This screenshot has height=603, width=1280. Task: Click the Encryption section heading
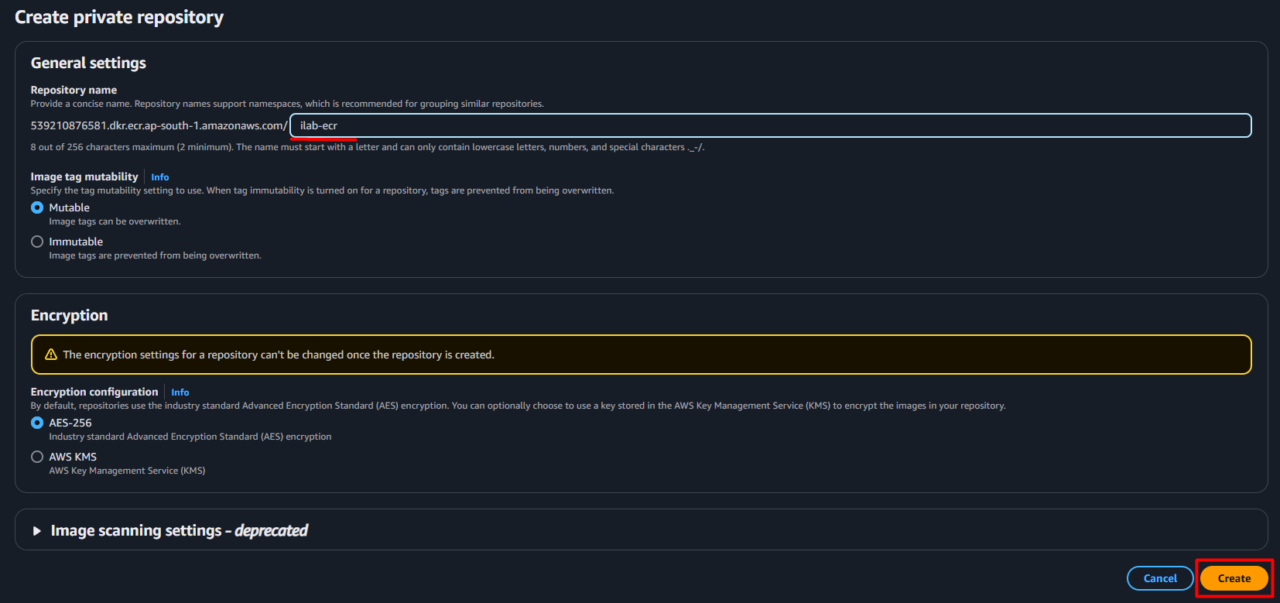(x=69, y=315)
